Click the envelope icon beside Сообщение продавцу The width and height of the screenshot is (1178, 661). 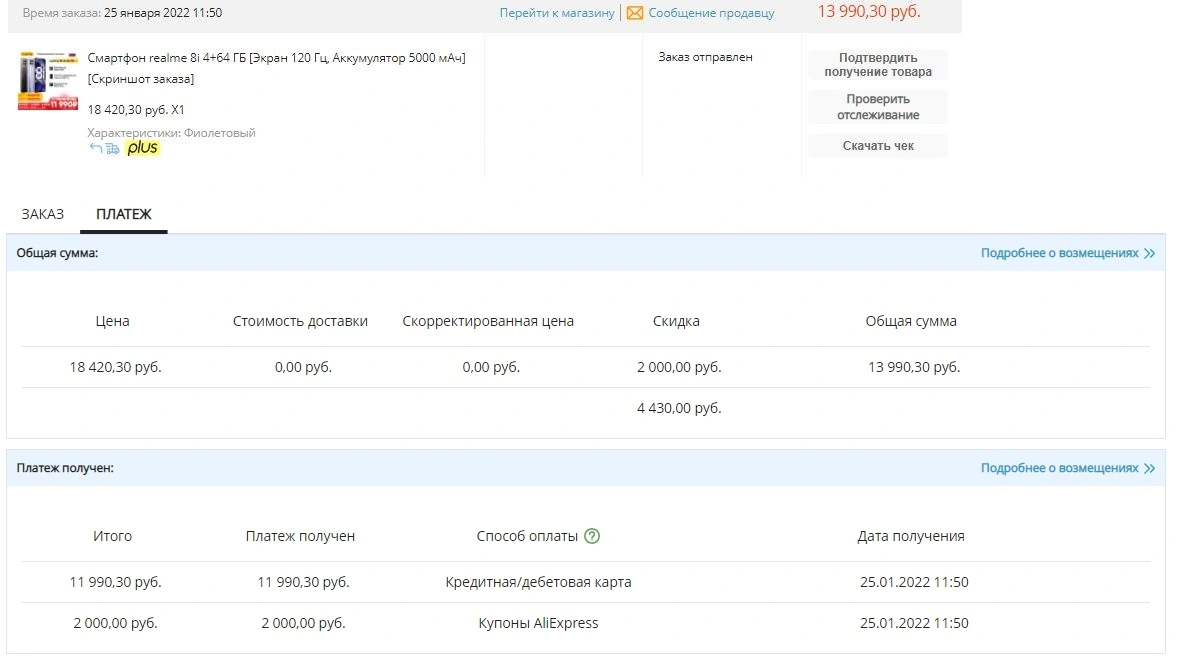[635, 13]
